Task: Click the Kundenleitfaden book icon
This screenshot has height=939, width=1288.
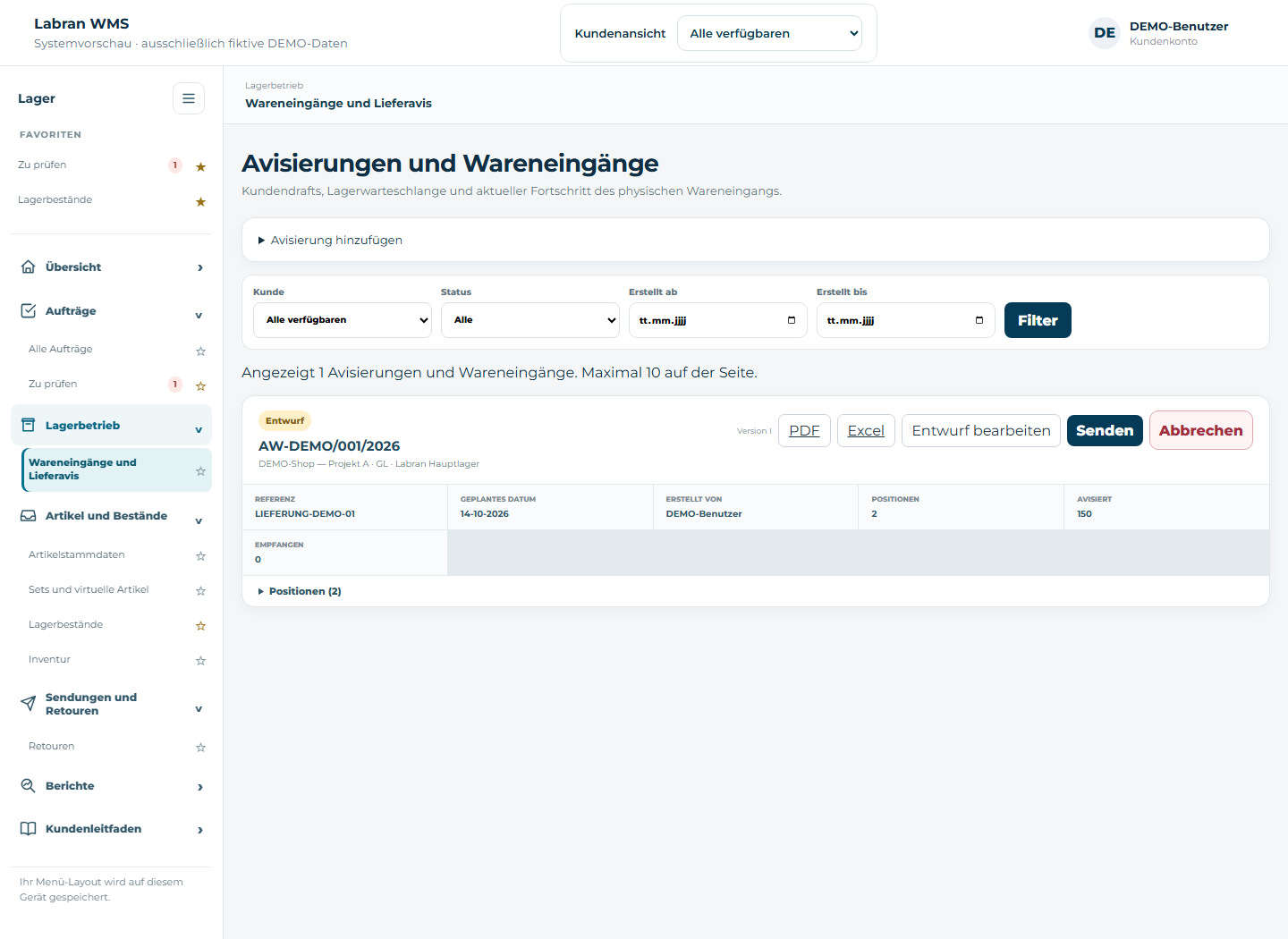Action: point(29,828)
